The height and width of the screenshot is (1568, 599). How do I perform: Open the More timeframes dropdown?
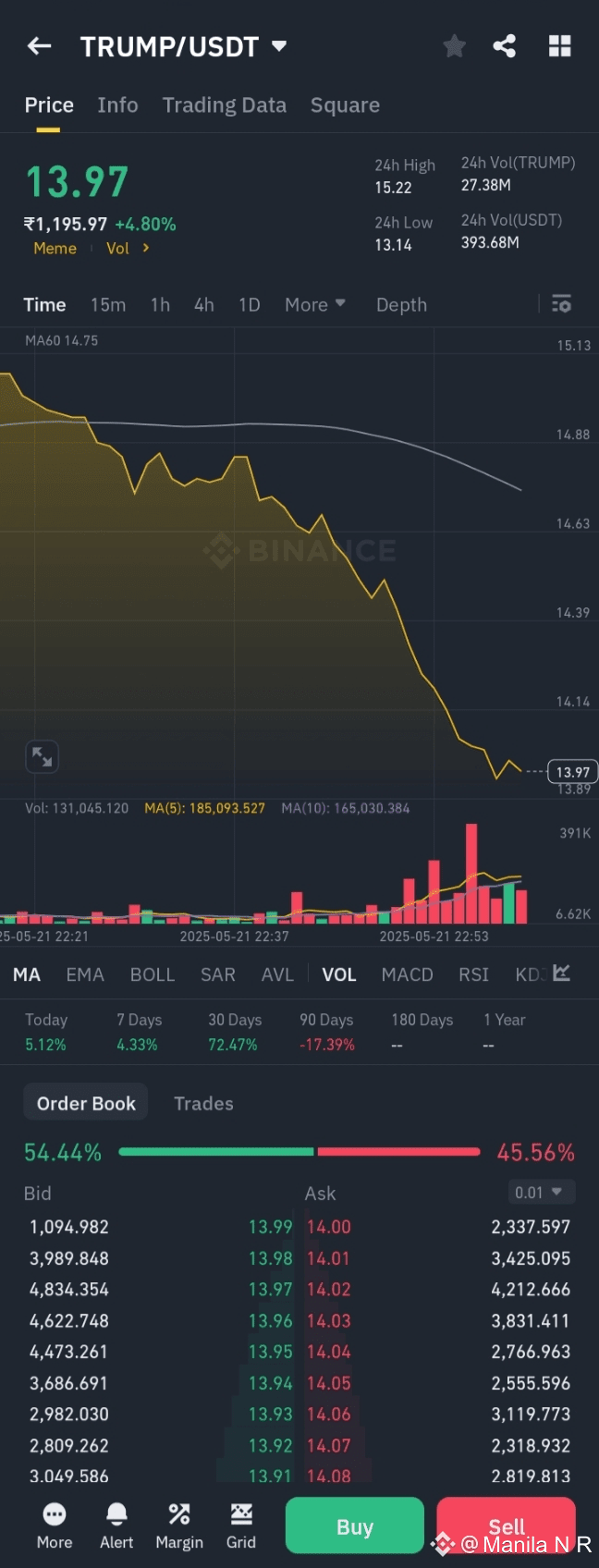pos(314,304)
